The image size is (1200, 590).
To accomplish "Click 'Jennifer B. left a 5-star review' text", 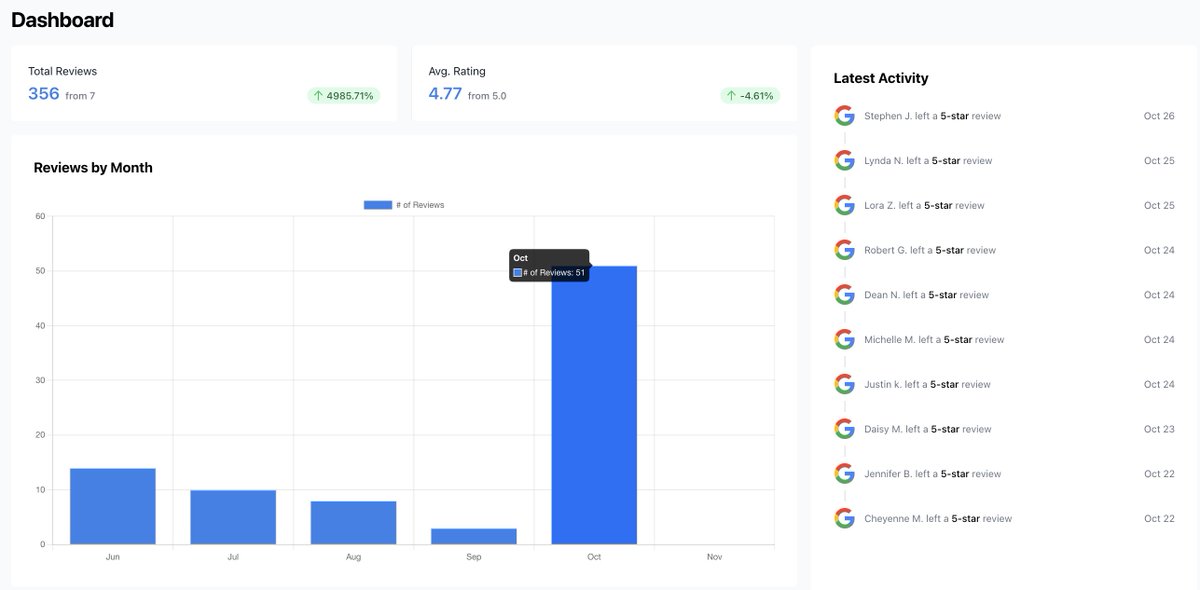I will tap(932, 474).
